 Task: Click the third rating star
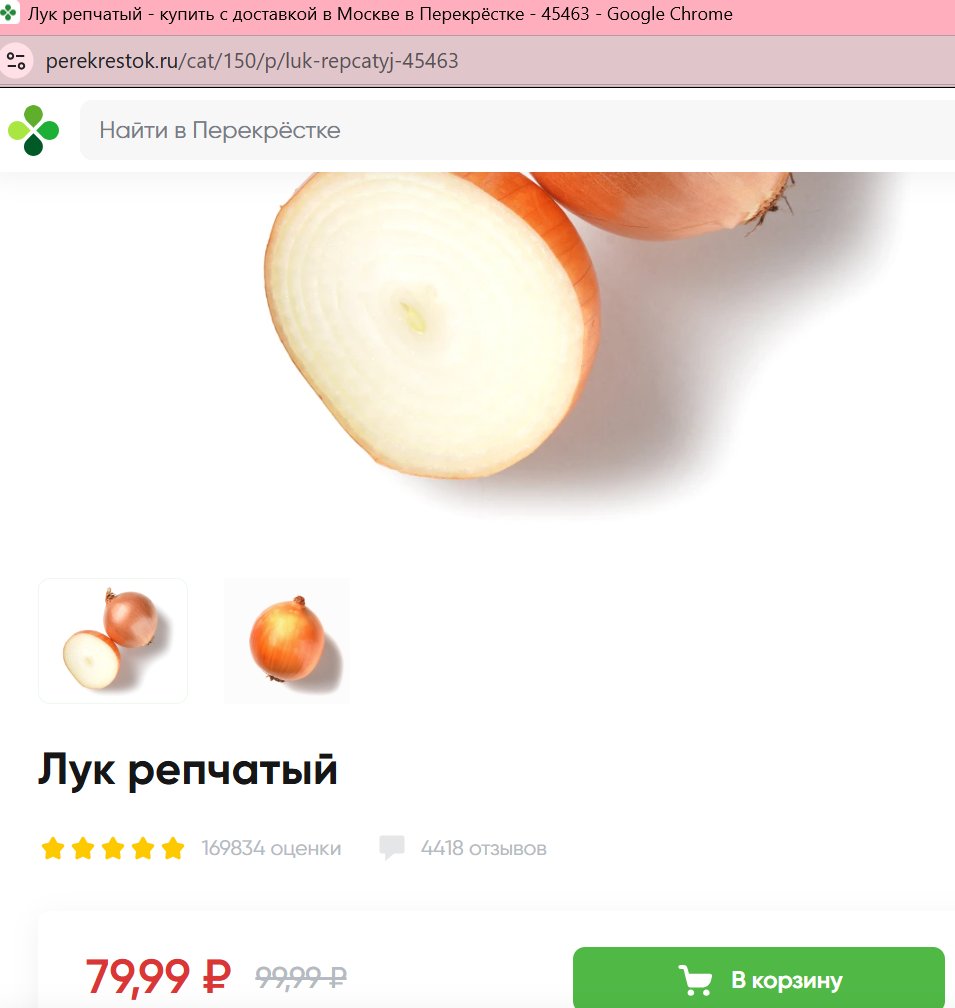tap(113, 848)
